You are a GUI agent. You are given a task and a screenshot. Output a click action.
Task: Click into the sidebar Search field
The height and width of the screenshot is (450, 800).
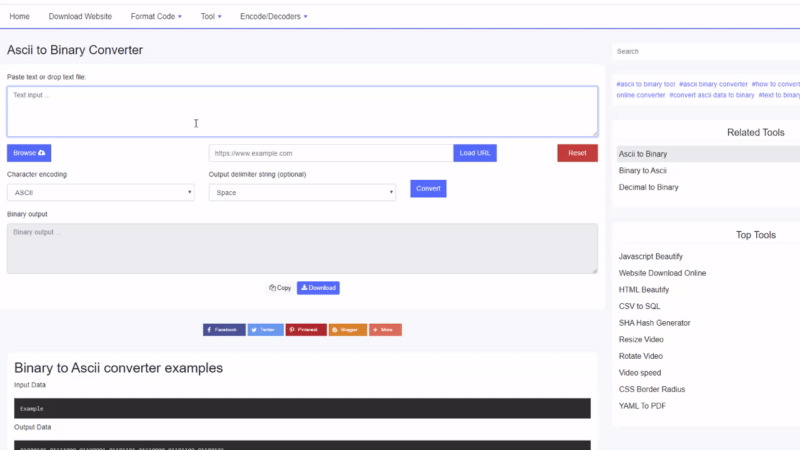click(x=705, y=51)
